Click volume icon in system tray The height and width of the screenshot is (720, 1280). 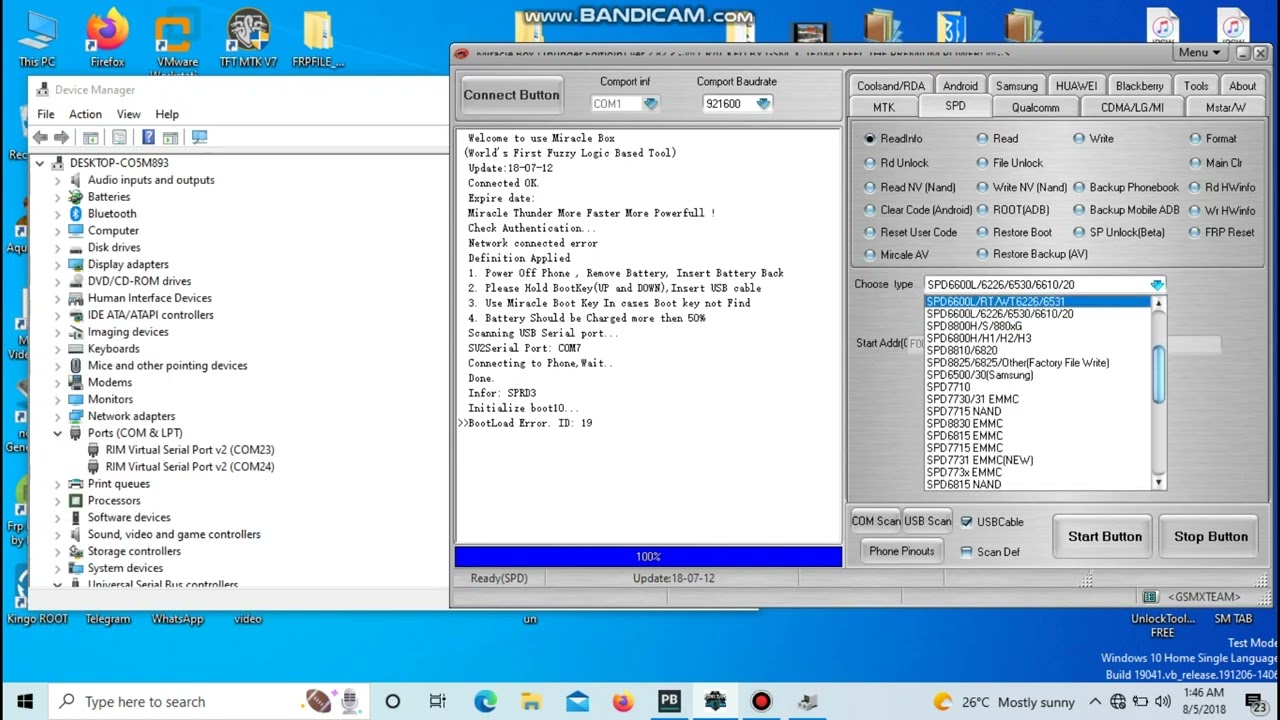point(1160,702)
